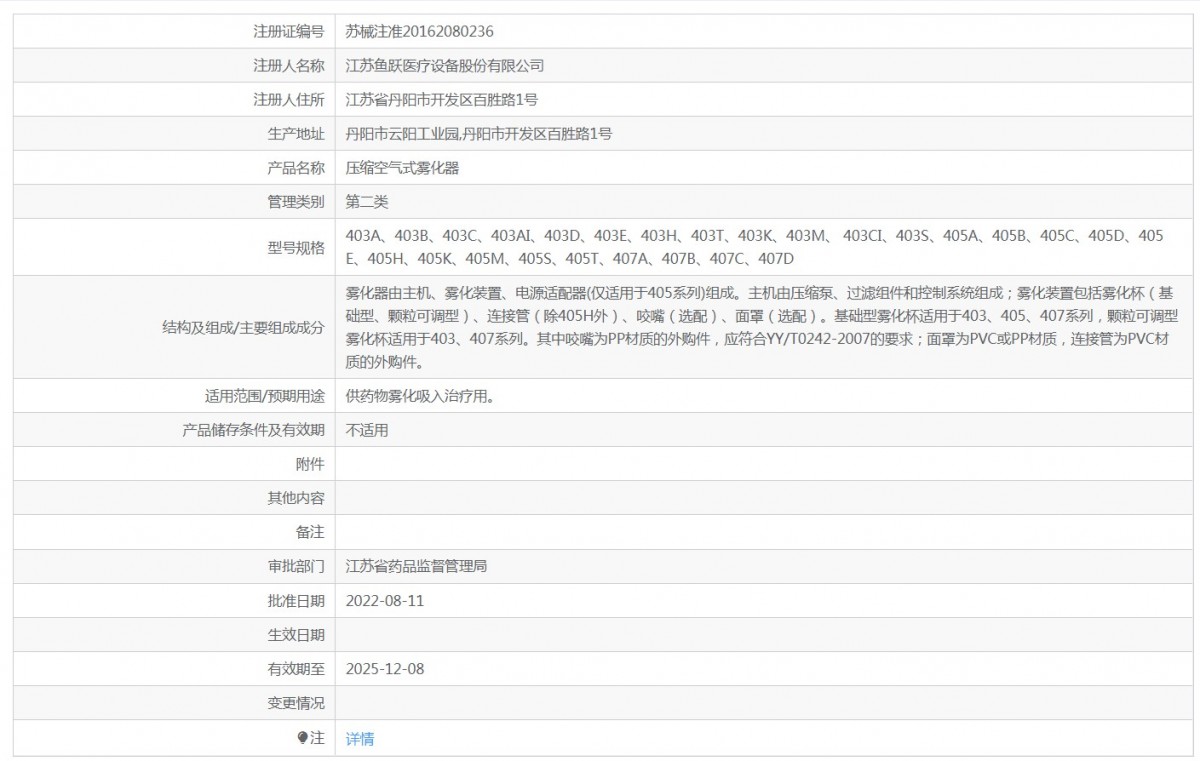Click the 型号规格 label
This screenshot has height=761, width=1200.
[x=296, y=248]
